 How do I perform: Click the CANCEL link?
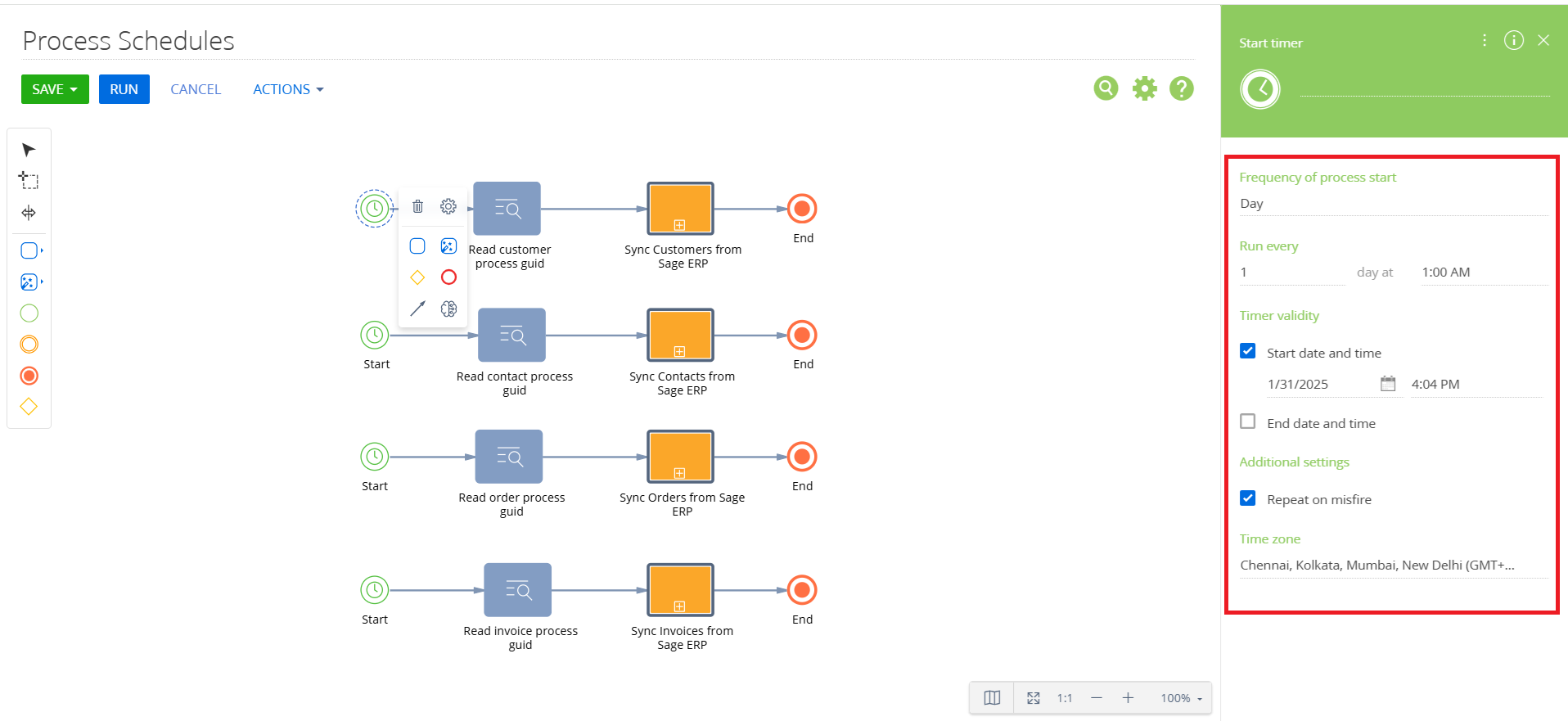(x=196, y=89)
